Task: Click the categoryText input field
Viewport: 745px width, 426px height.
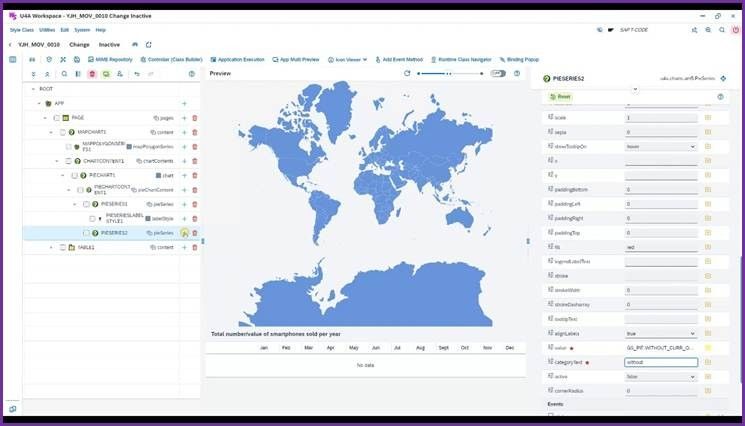Action: pyautogui.click(x=661, y=362)
